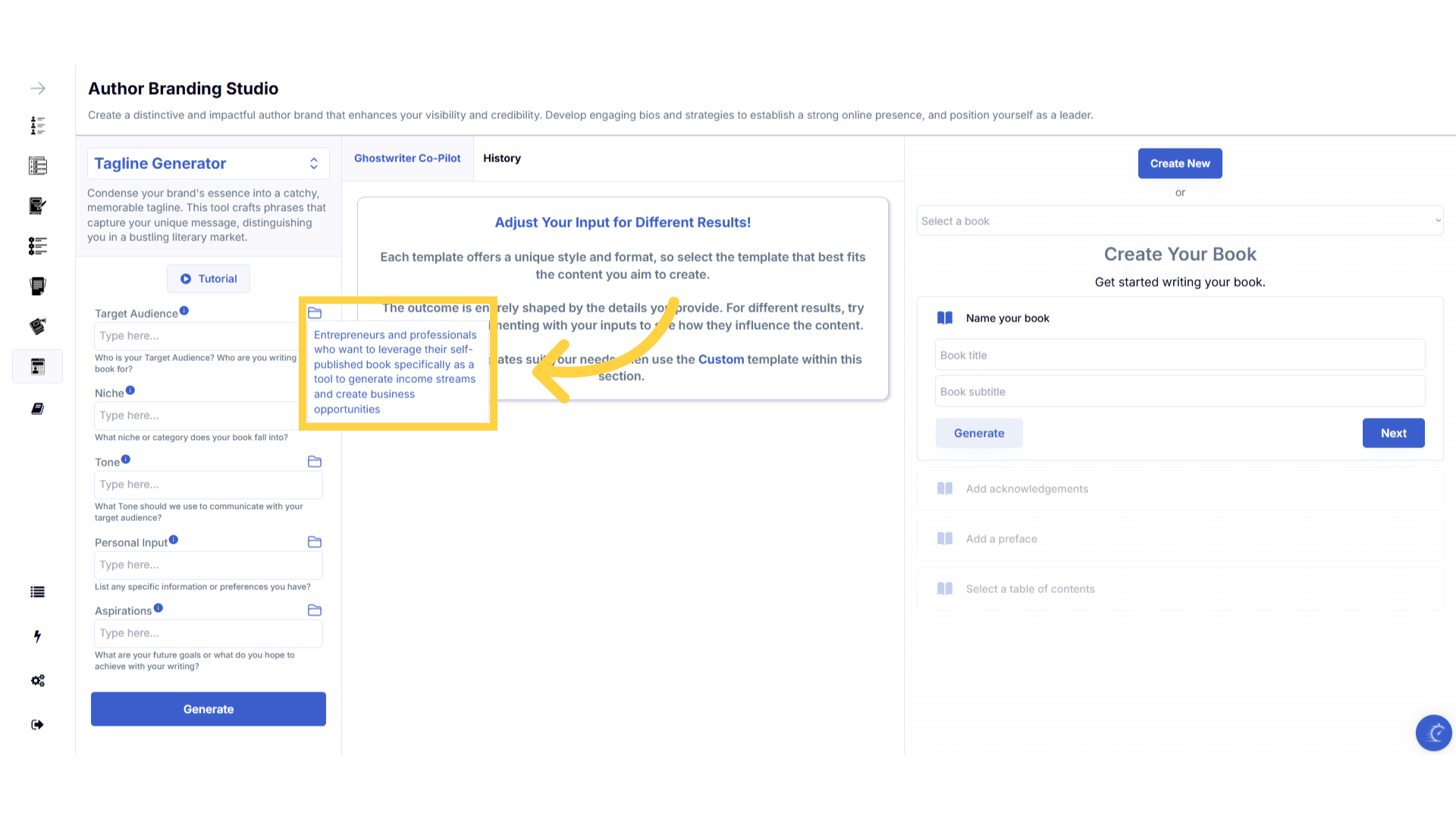Click the logout icon in sidebar
This screenshot has width=1456, height=819.
click(38, 724)
